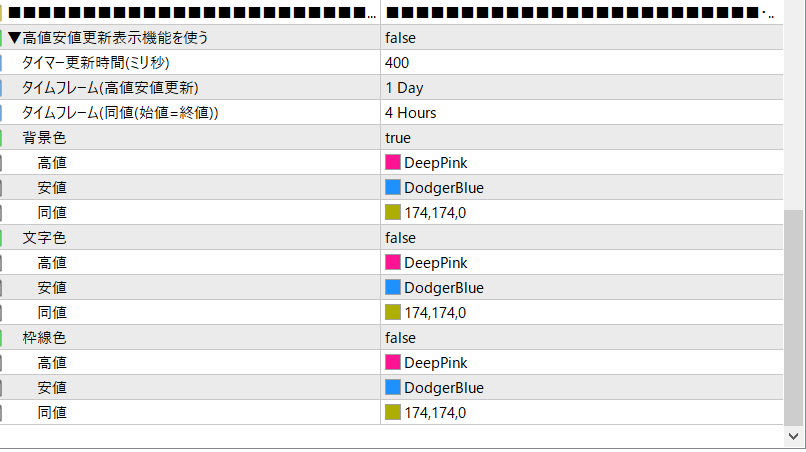806x452 pixels.
Task: Edit タイマー更新時間 value 400
Action: pyautogui.click(x=580, y=63)
